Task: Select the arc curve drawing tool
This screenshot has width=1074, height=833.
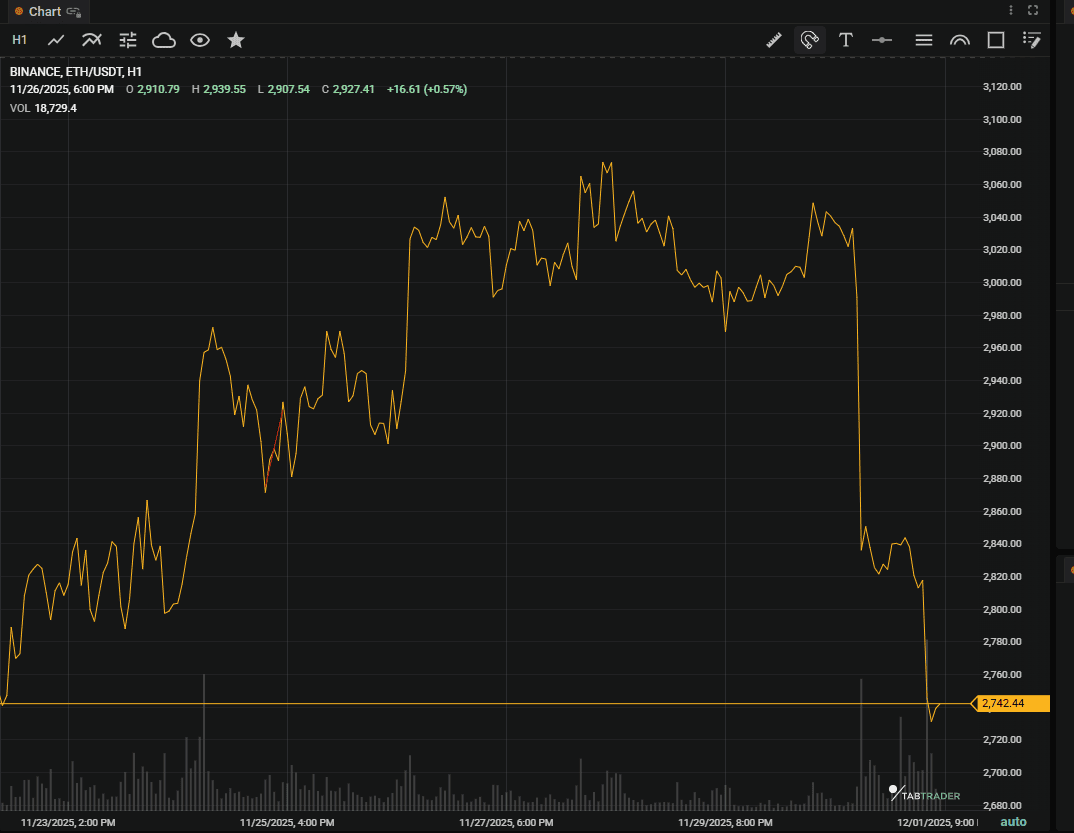Action: click(x=960, y=40)
